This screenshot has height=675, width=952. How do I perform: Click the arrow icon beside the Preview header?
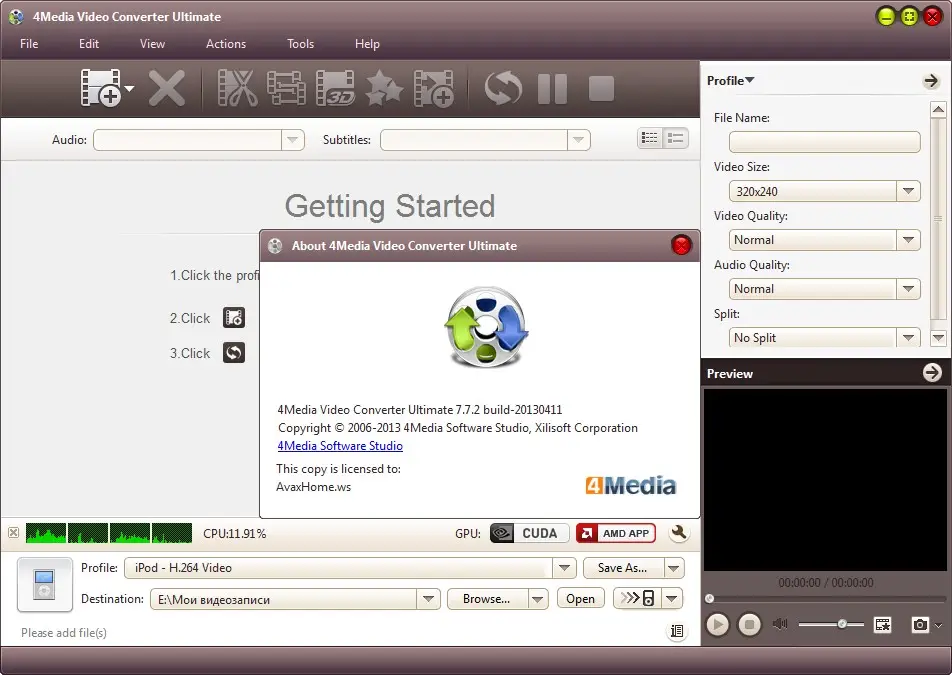point(932,373)
